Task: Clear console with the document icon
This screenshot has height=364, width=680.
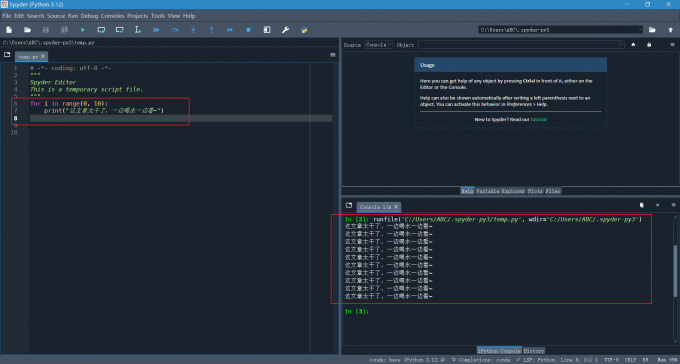Action: (x=642, y=205)
